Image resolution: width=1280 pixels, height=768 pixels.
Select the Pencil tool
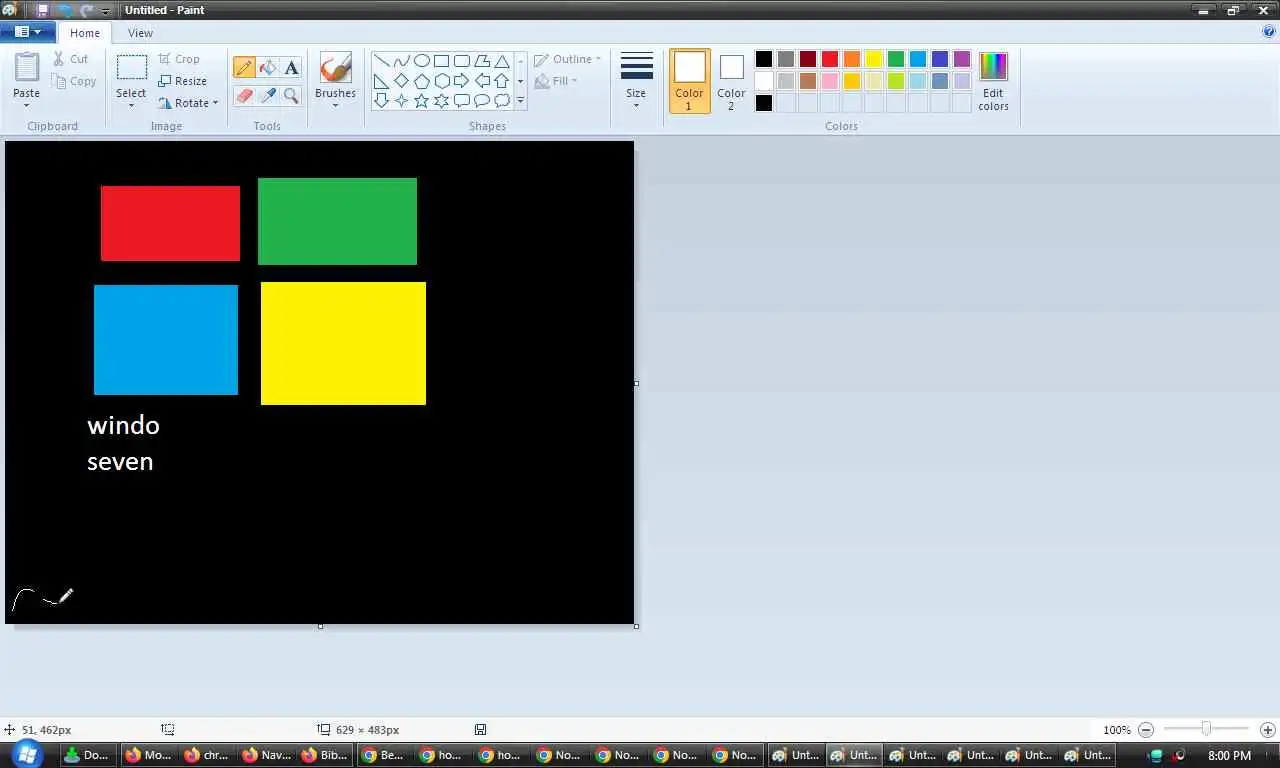point(244,68)
